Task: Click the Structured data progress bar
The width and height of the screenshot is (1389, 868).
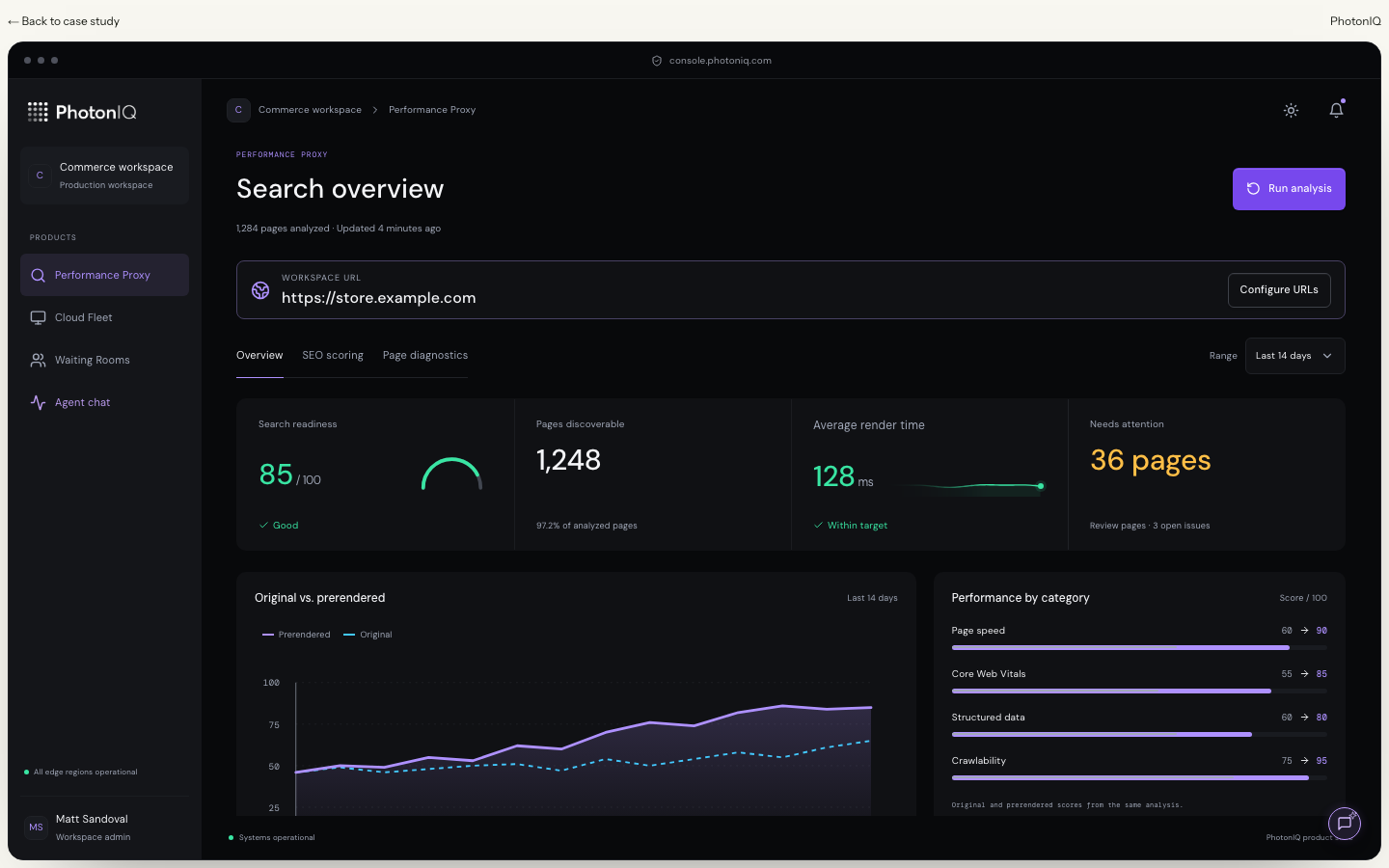Action: click(x=1139, y=735)
